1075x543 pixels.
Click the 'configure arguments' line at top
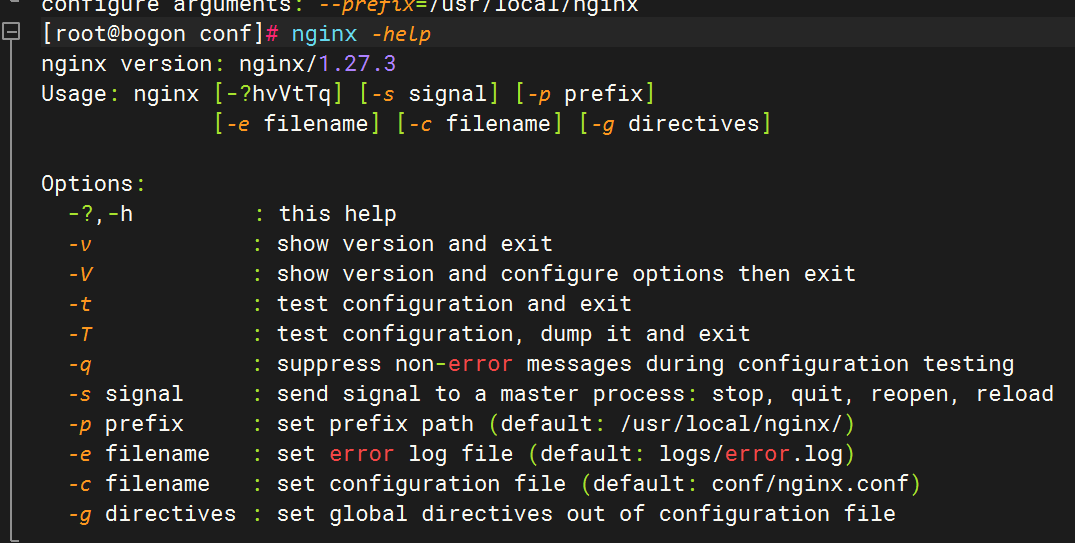click(339, 7)
